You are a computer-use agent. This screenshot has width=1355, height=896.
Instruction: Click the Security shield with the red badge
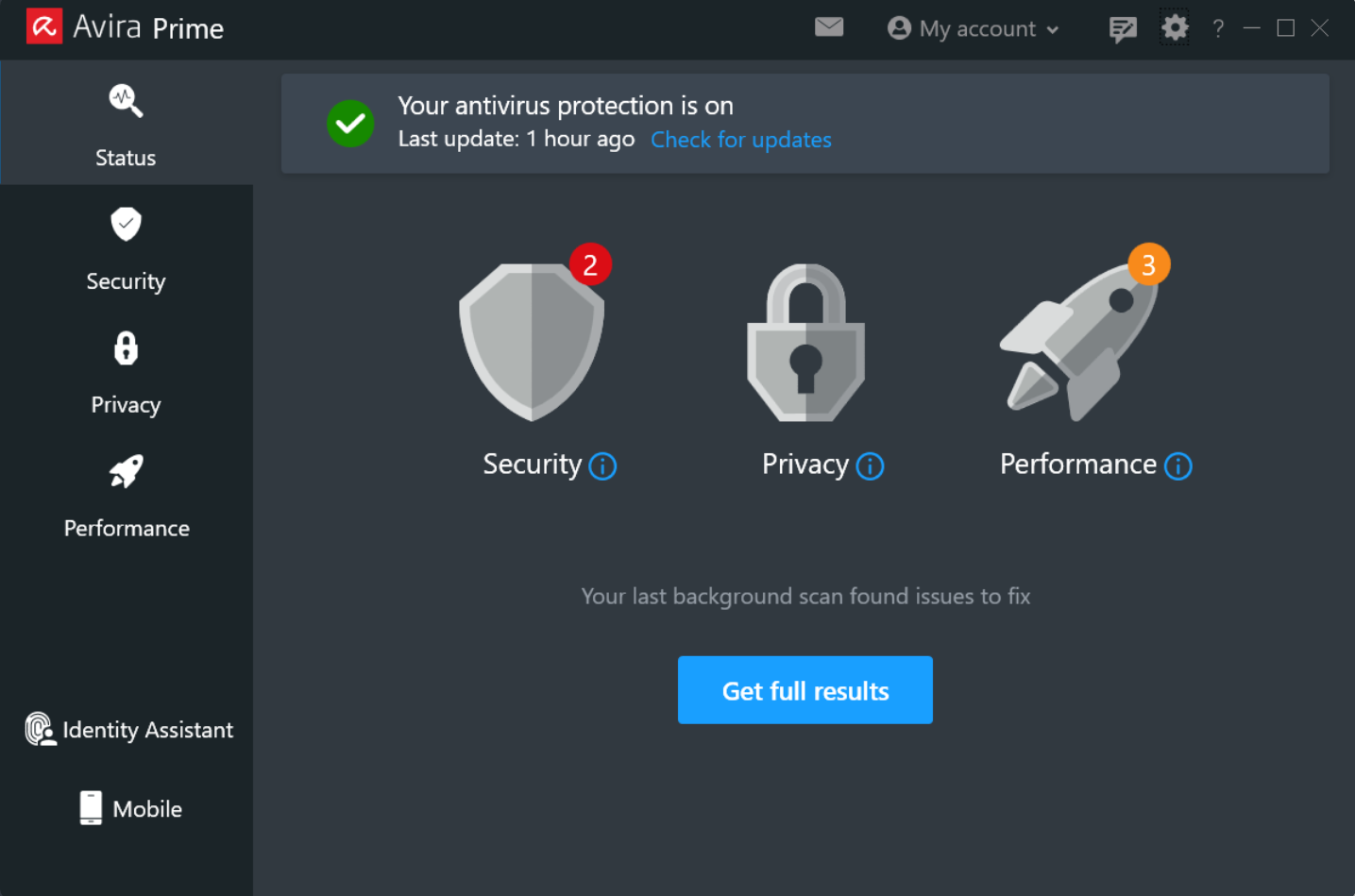click(532, 340)
